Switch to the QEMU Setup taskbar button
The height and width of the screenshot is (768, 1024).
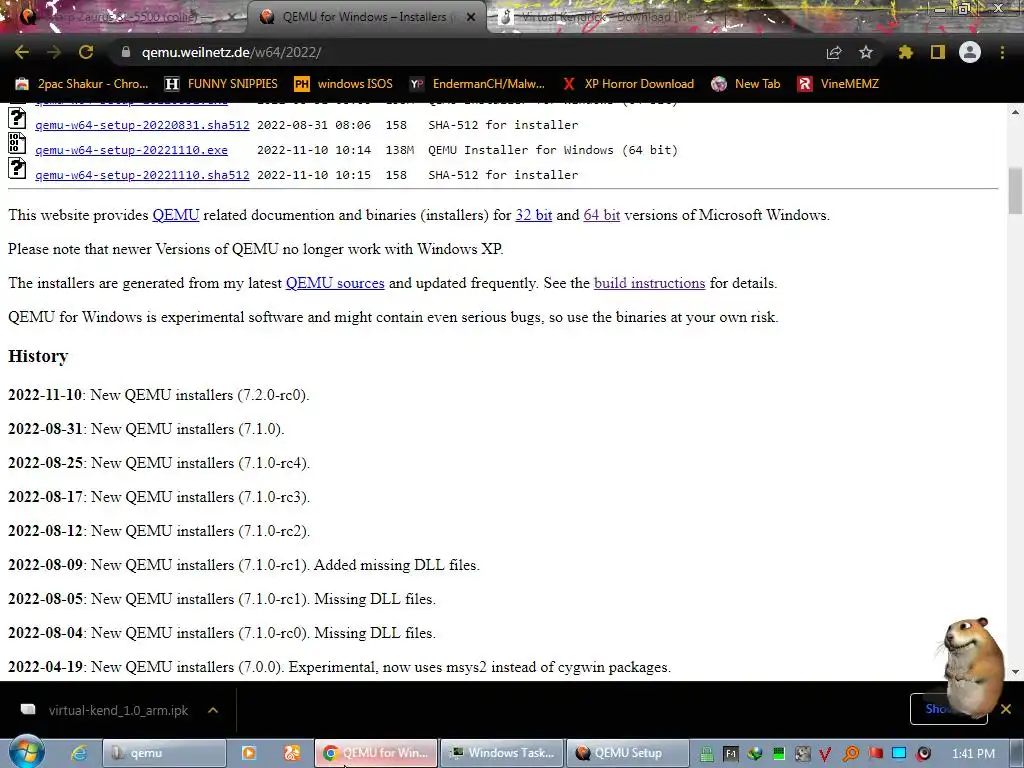pyautogui.click(x=628, y=753)
